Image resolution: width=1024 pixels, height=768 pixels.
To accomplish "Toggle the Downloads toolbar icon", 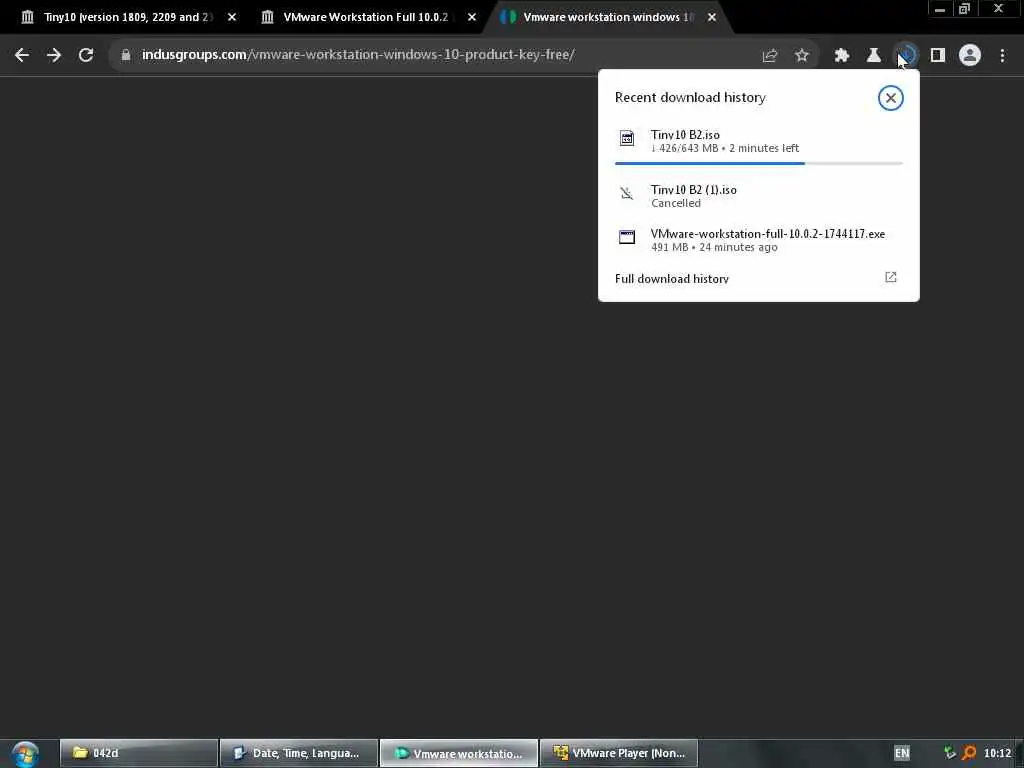I will pyautogui.click(x=906, y=56).
